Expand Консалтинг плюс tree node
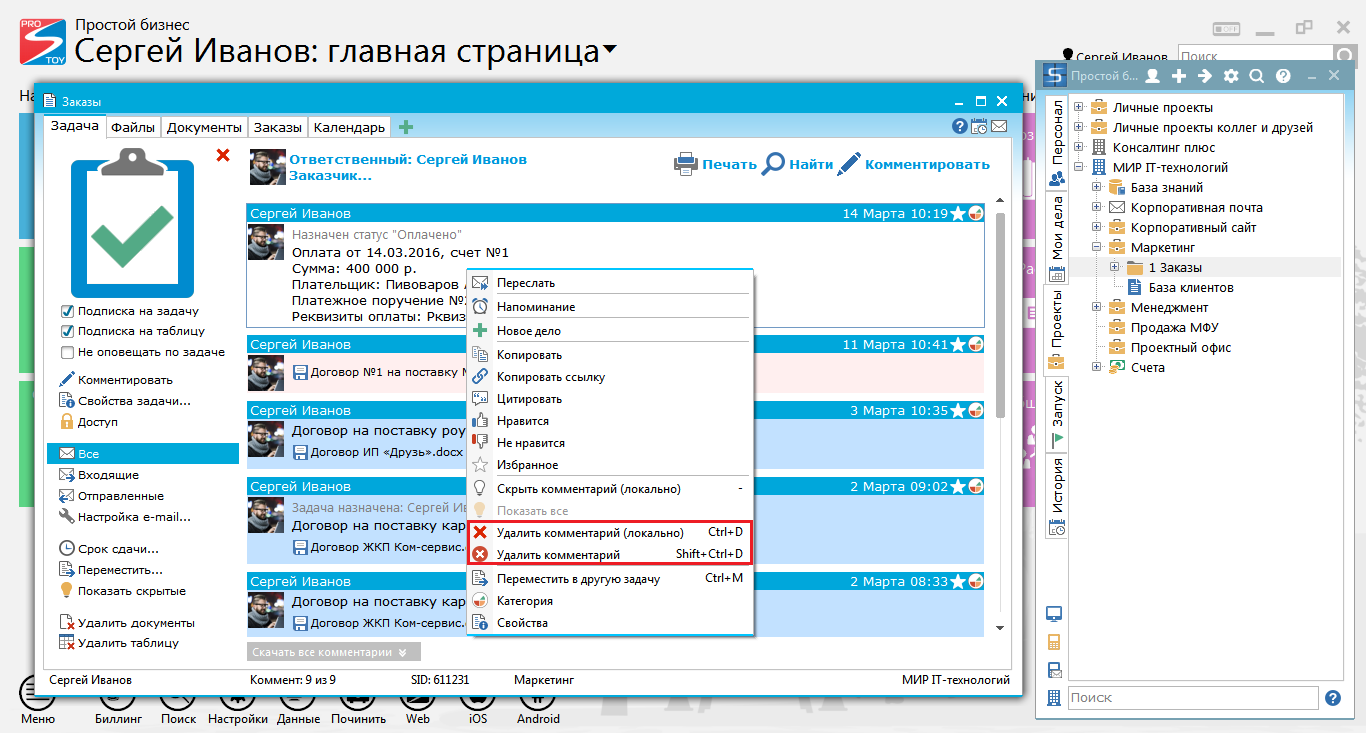This screenshot has height=733, width=1366. pyautogui.click(x=1079, y=147)
